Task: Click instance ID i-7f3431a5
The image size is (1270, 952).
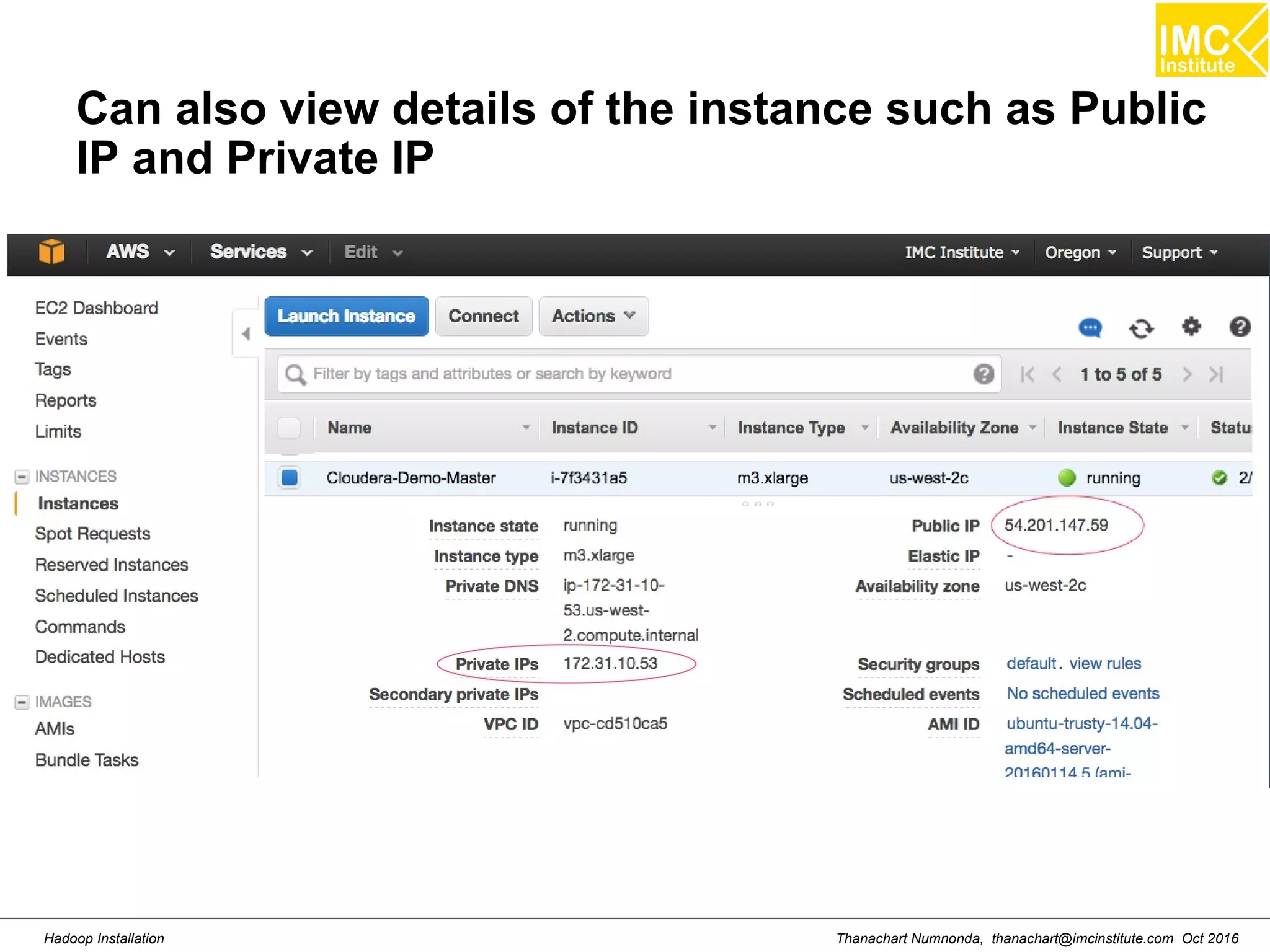Action: click(x=589, y=478)
